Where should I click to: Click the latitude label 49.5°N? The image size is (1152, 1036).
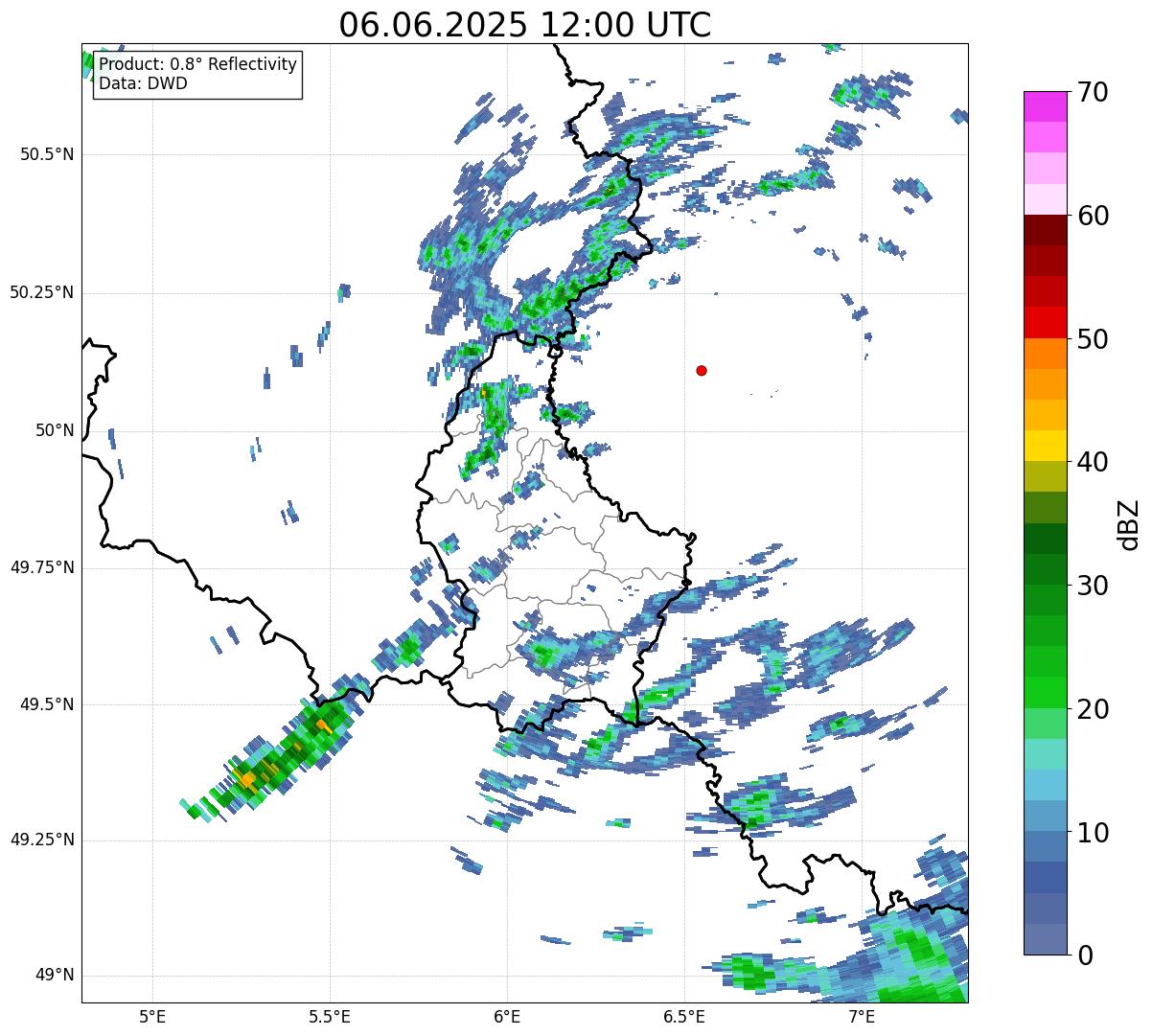(x=46, y=704)
